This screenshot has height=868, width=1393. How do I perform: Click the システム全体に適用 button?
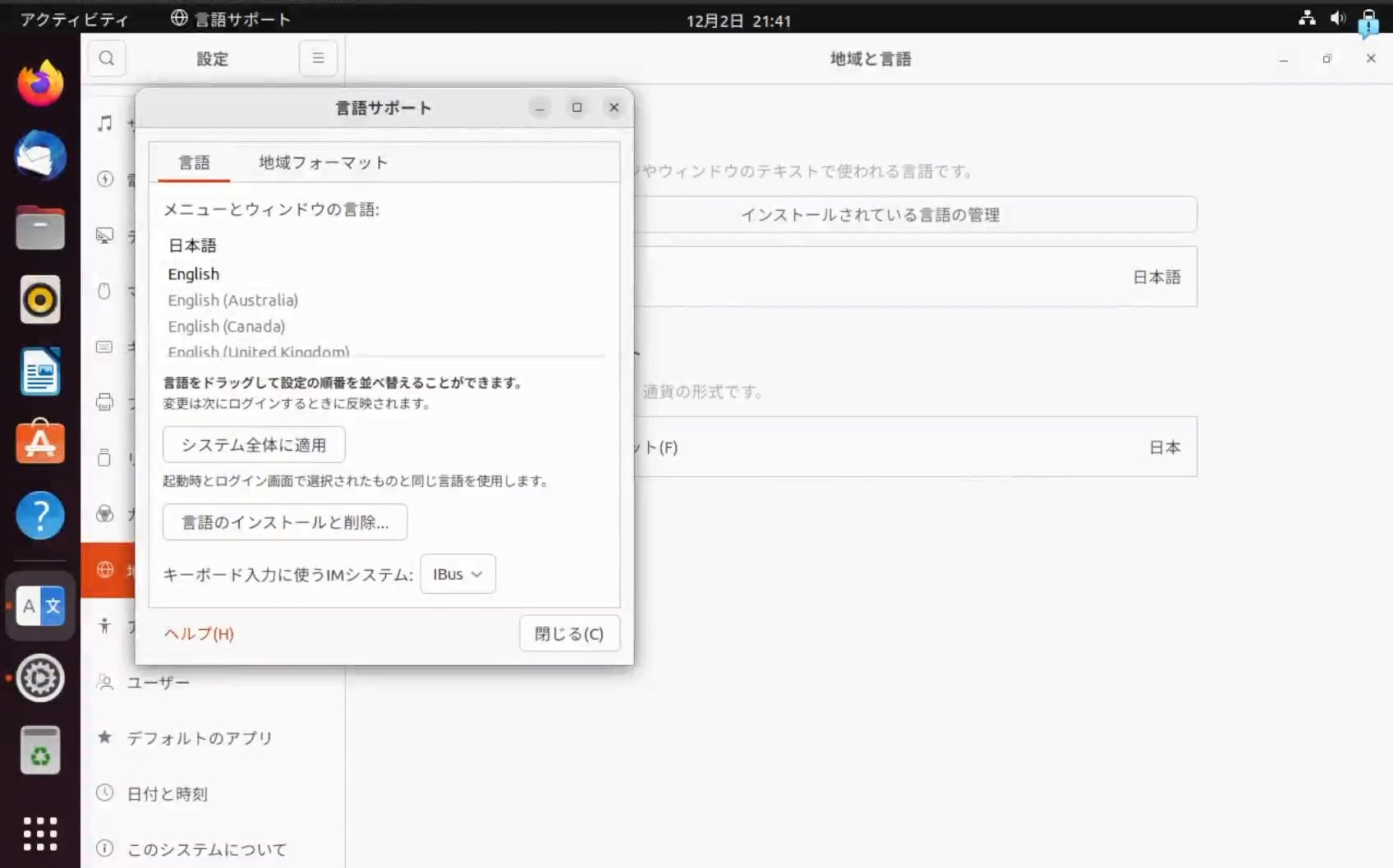(x=254, y=445)
